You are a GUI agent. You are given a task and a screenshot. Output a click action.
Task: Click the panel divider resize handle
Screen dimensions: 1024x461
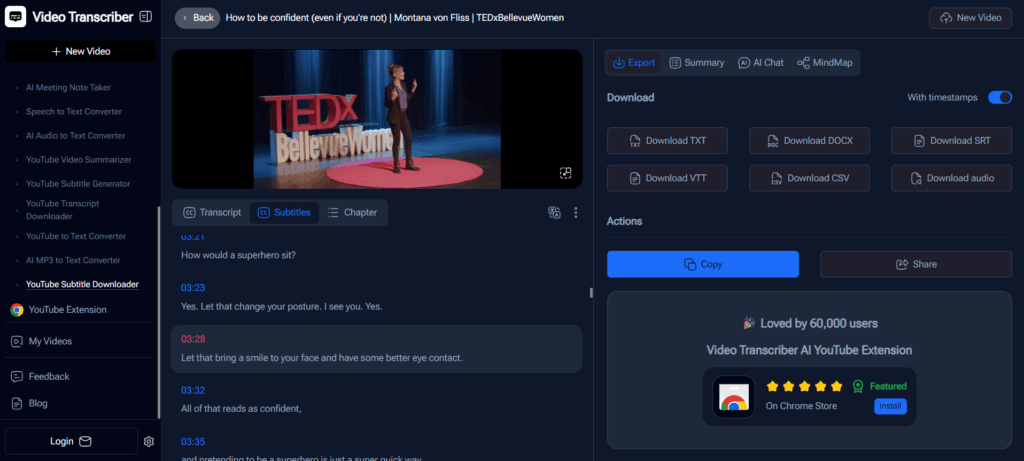coord(591,293)
